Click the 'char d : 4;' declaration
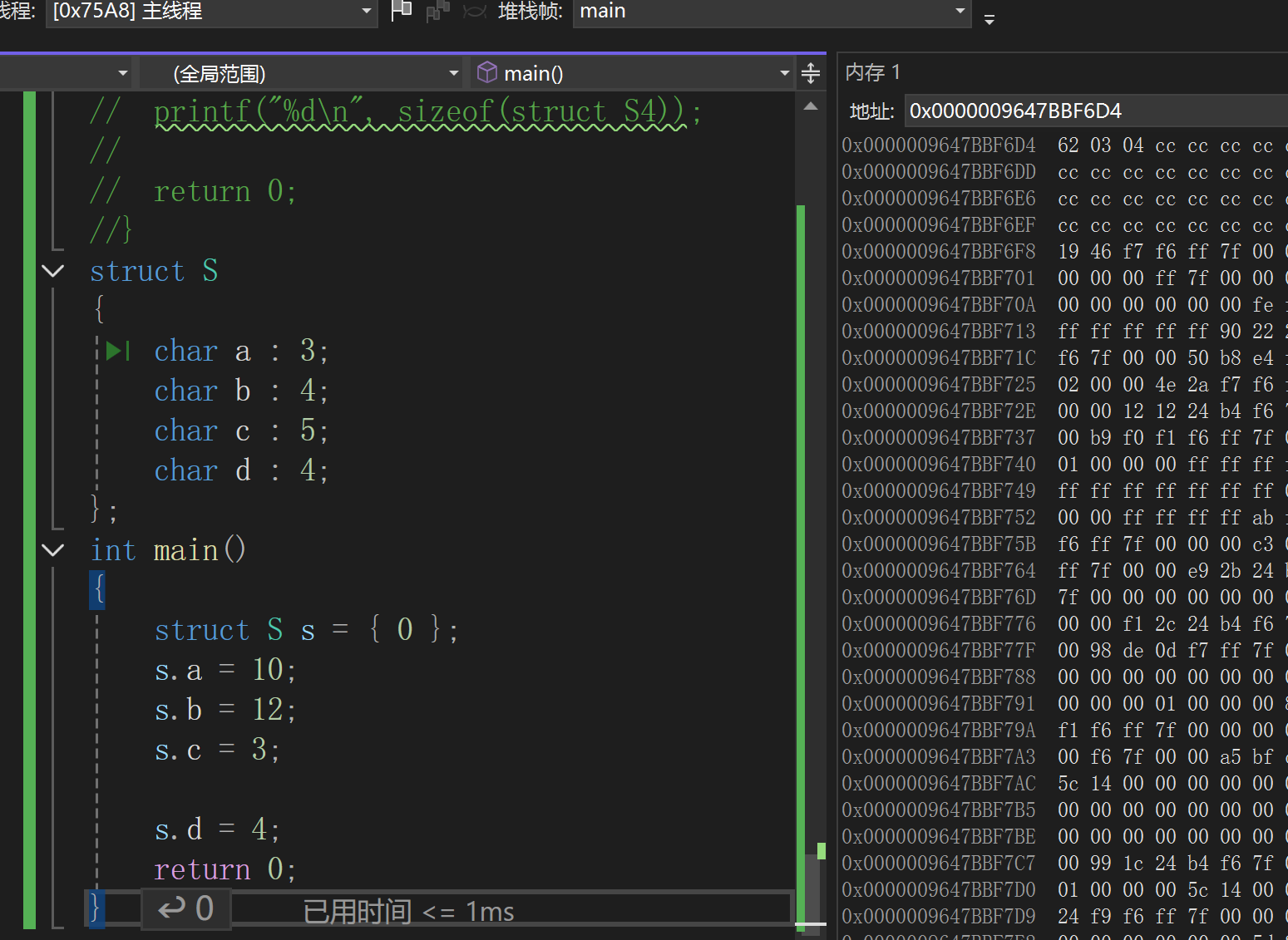 pos(241,470)
